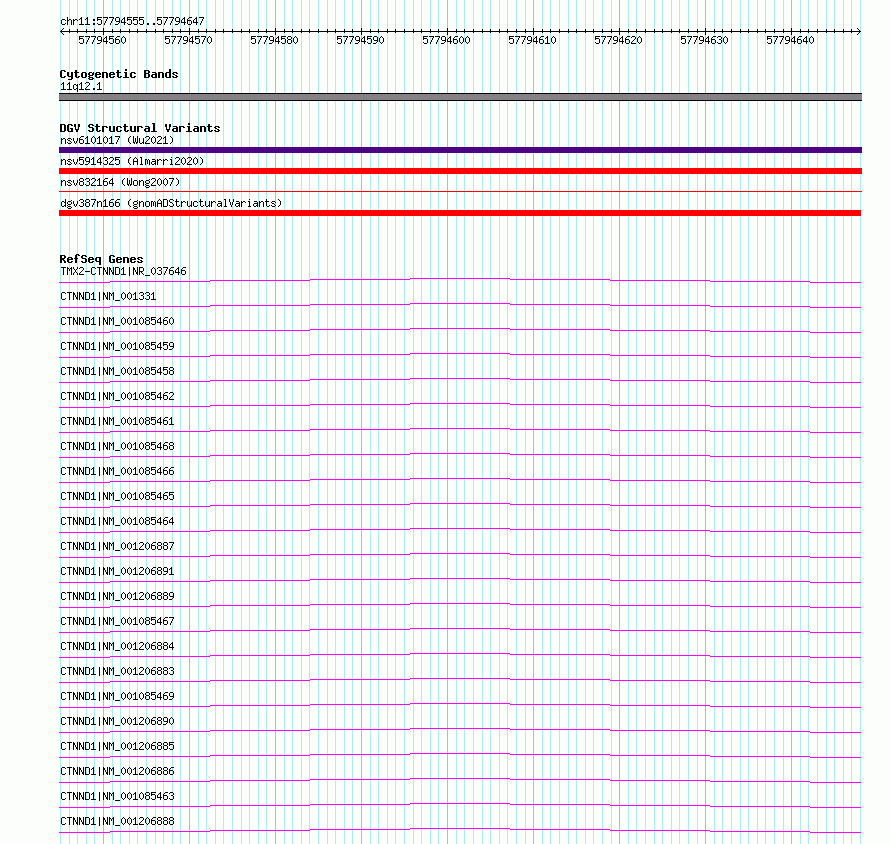Select transcript CTNND1|NM_001206885
The image size is (890, 844).
coord(117,746)
